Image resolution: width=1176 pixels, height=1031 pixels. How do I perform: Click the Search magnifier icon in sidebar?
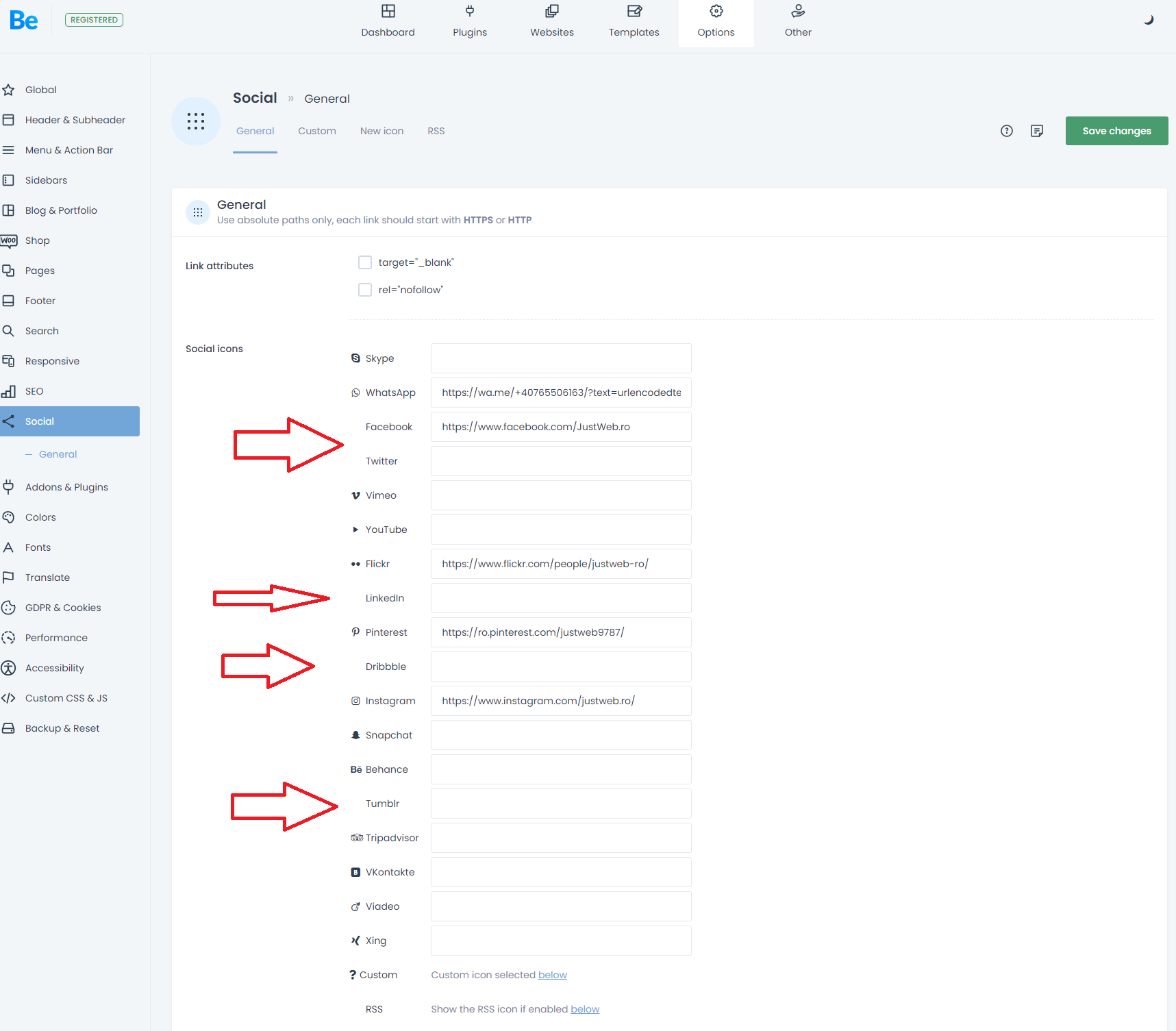[8, 331]
